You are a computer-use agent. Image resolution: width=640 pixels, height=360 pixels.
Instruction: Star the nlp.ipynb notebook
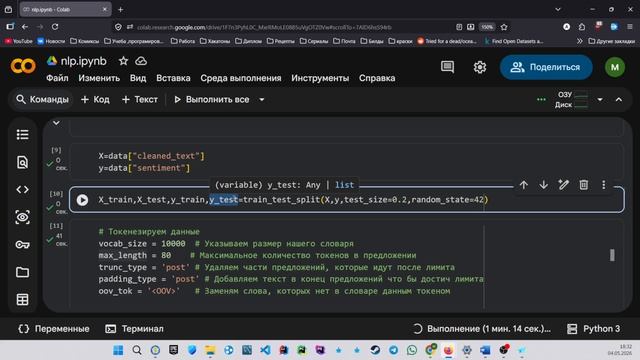[x=123, y=61]
